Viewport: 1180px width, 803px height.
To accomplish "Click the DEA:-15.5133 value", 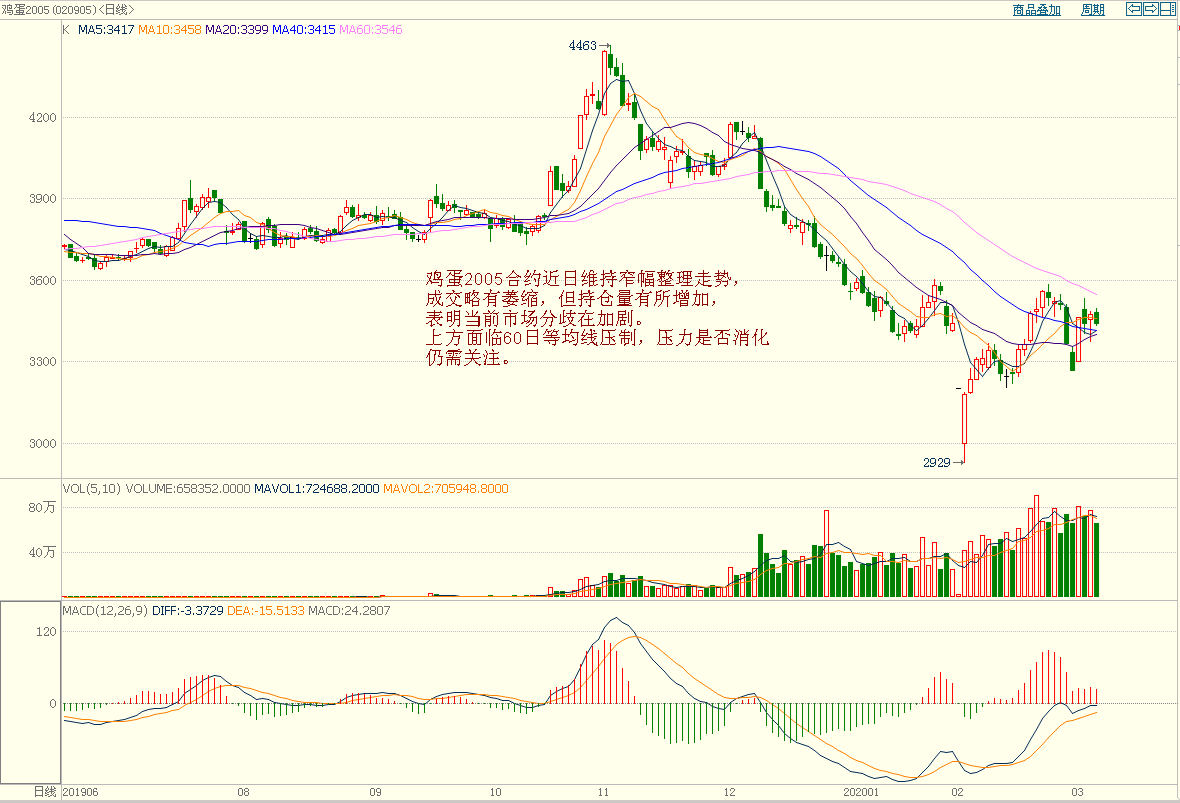I will tap(266, 610).
